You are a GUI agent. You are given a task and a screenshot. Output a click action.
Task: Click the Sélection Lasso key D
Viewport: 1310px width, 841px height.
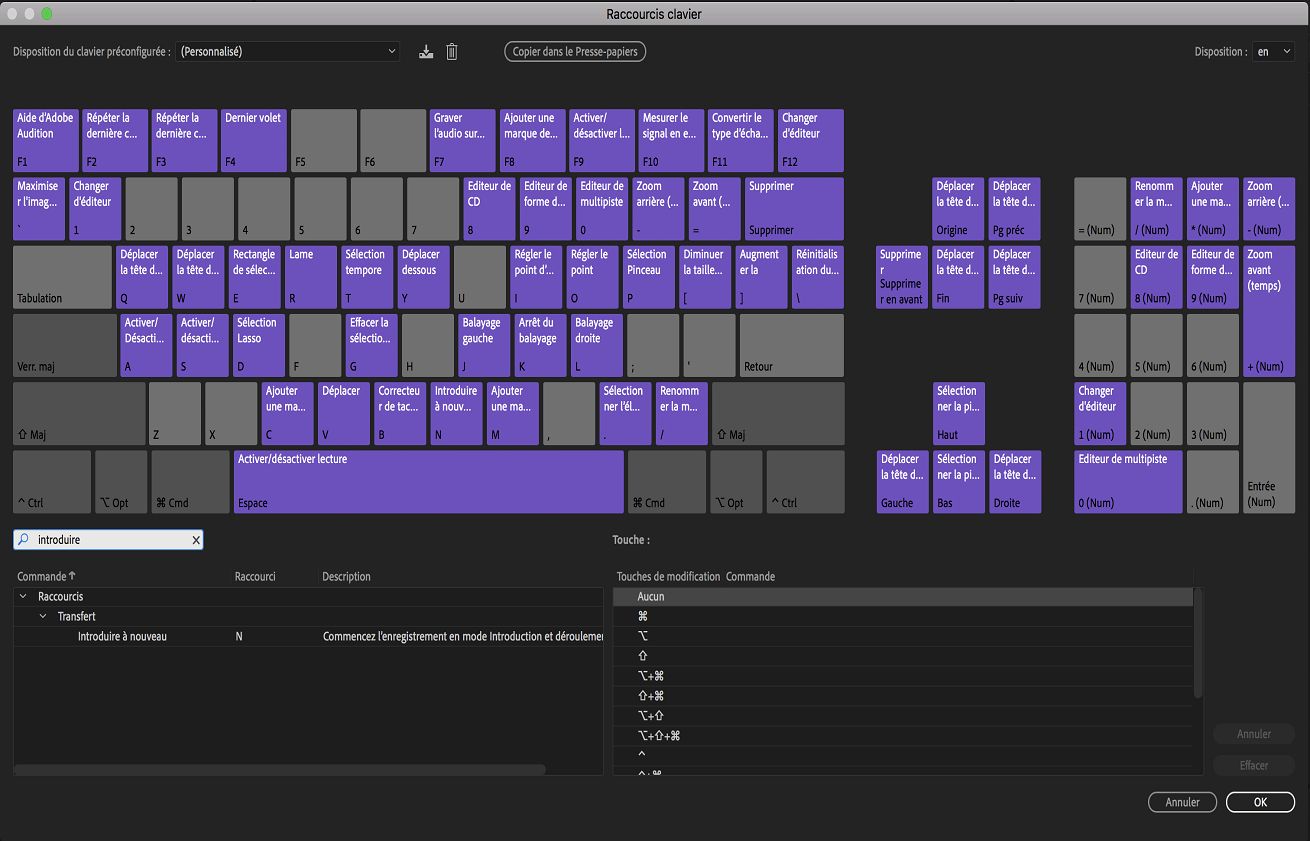pyautogui.click(x=258, y=345)
